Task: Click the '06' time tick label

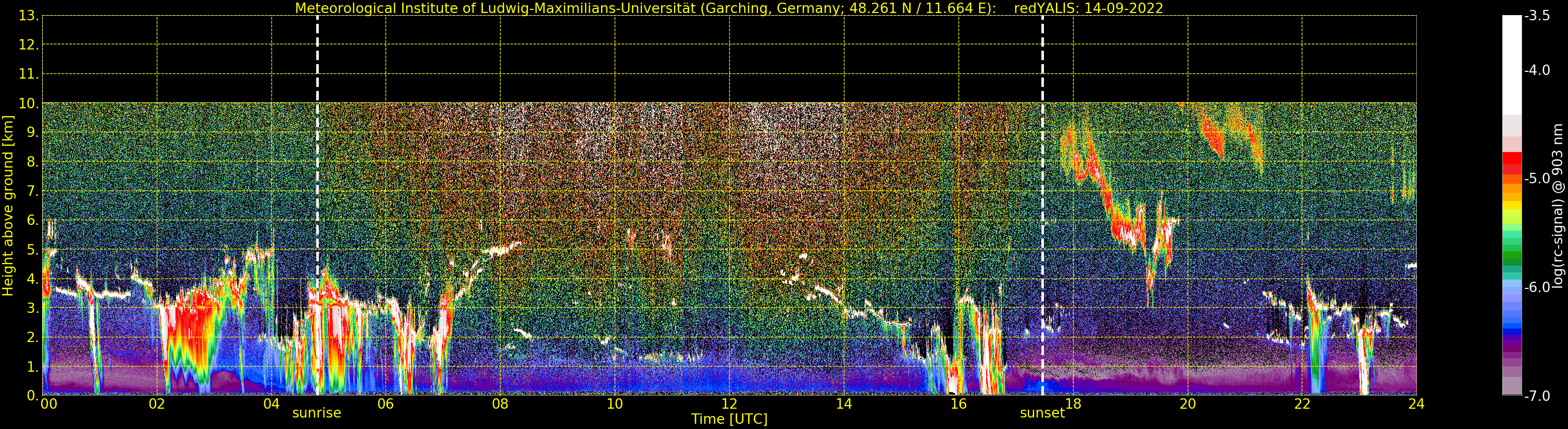Action: [386, 404]
